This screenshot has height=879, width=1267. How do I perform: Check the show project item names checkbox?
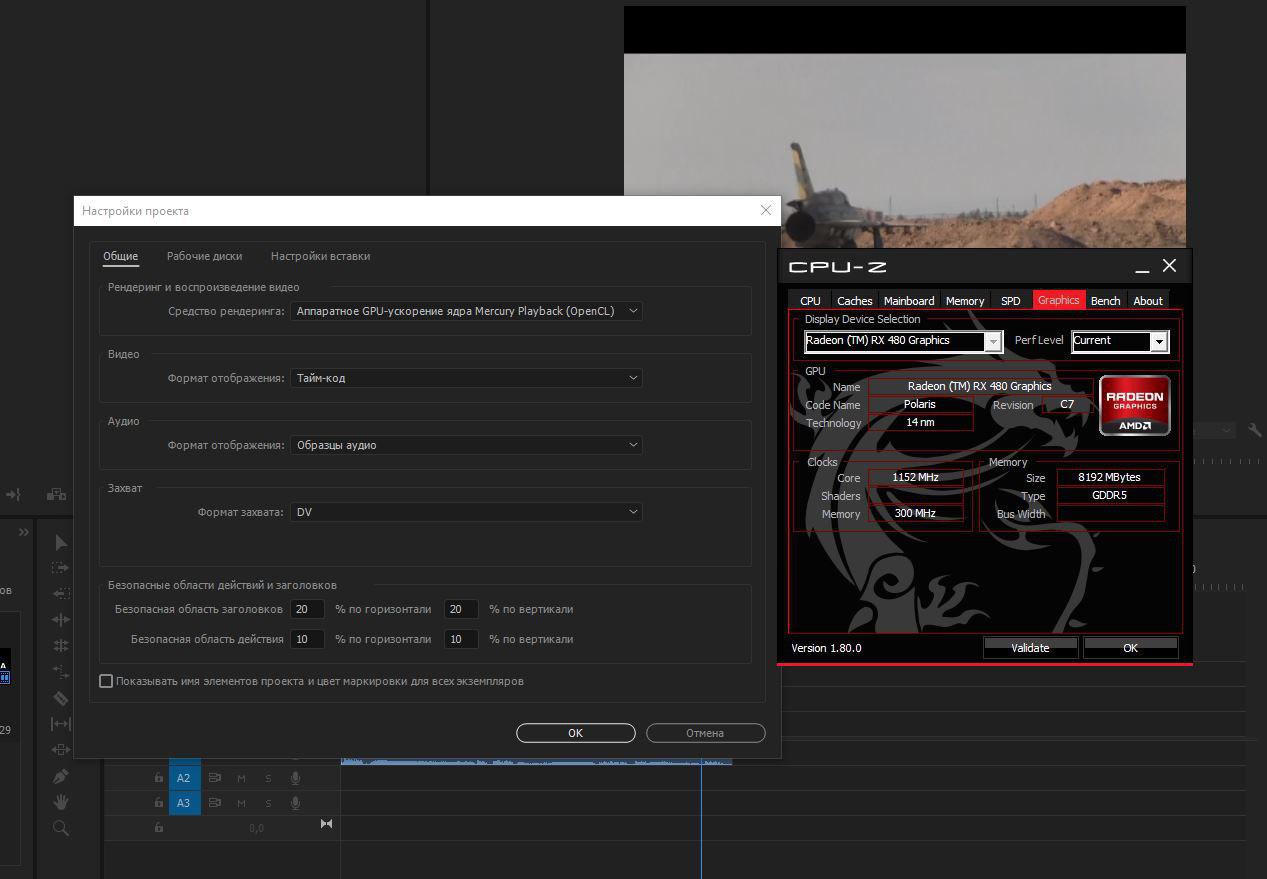coord(106,681)
